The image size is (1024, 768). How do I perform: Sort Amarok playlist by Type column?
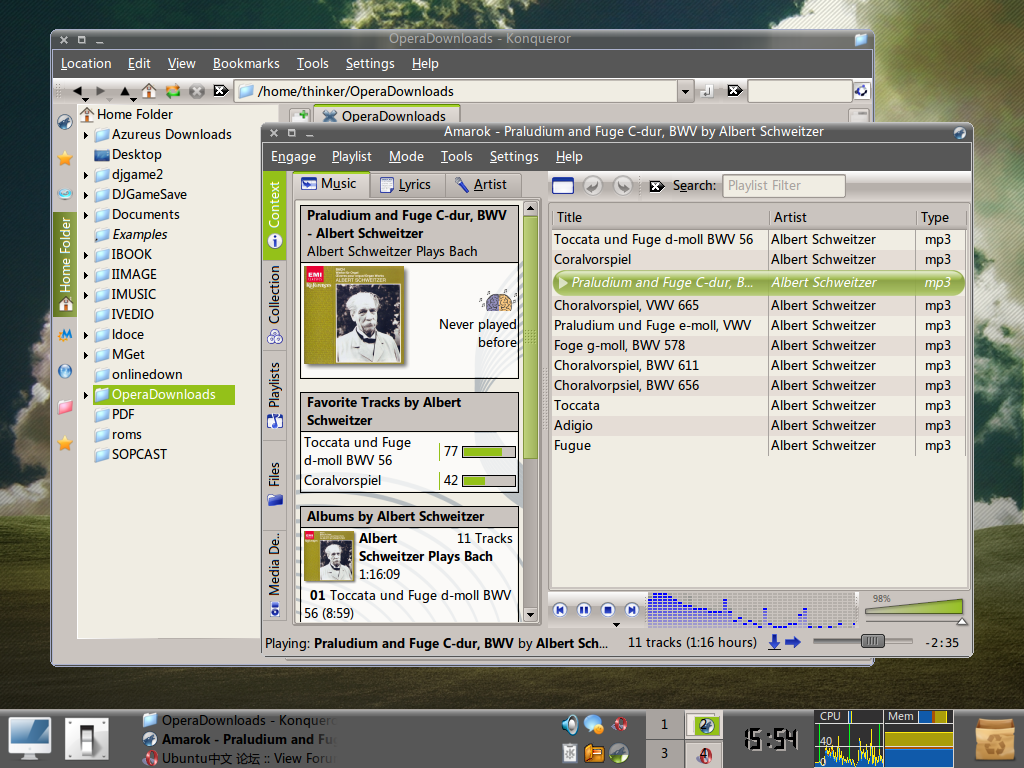pos(940,217)
